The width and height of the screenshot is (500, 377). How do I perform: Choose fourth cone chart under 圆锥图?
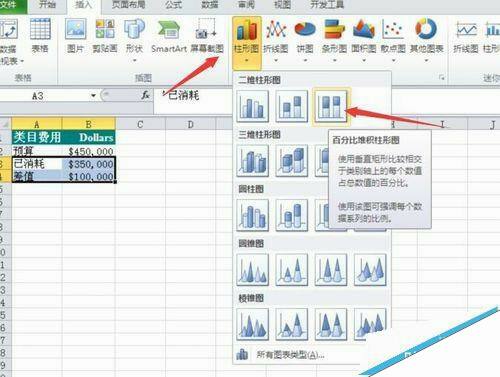pos(370,270)
